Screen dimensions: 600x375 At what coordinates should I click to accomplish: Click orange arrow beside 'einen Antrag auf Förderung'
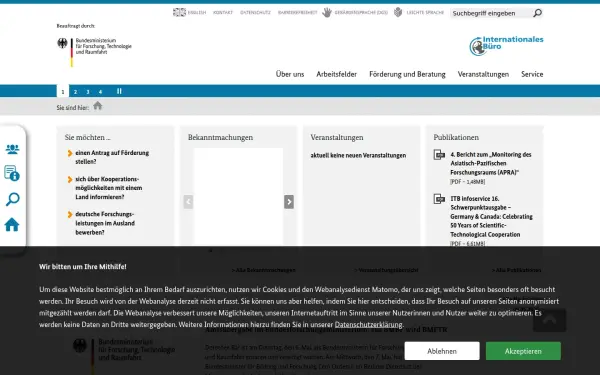70,153
